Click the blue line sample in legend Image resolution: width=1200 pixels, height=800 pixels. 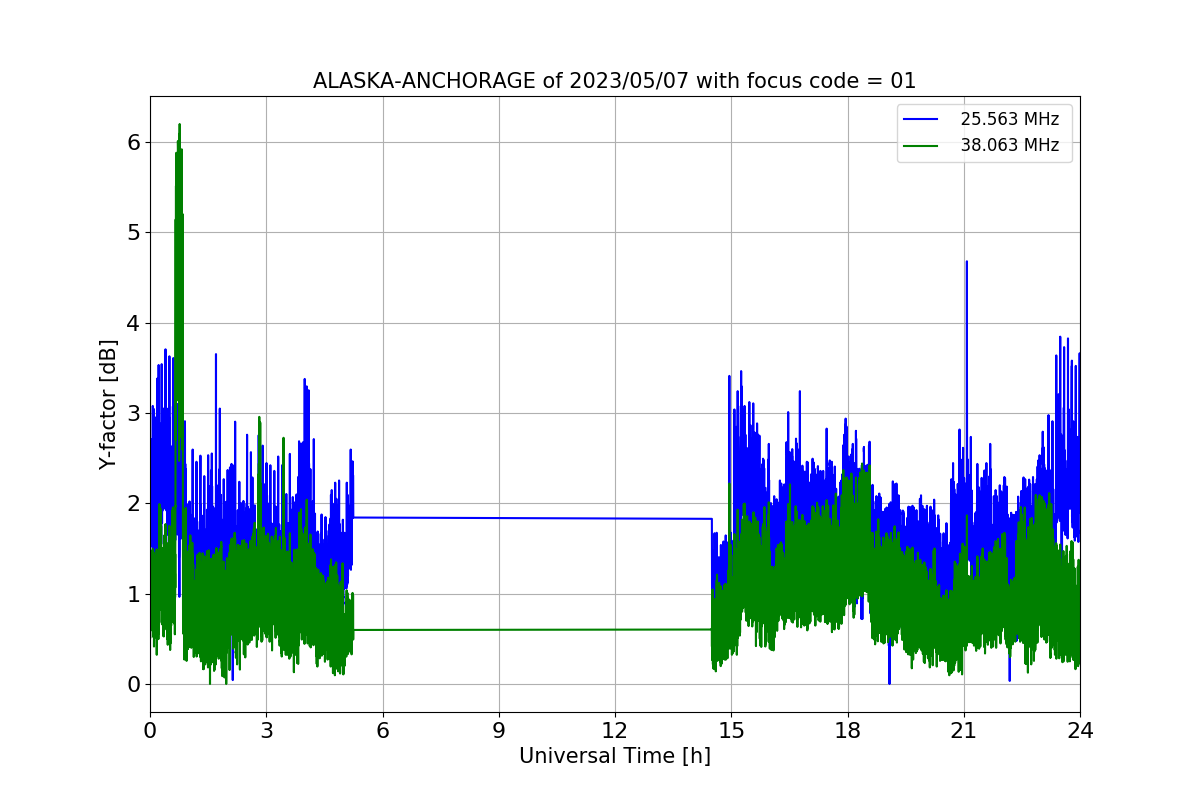923,120
